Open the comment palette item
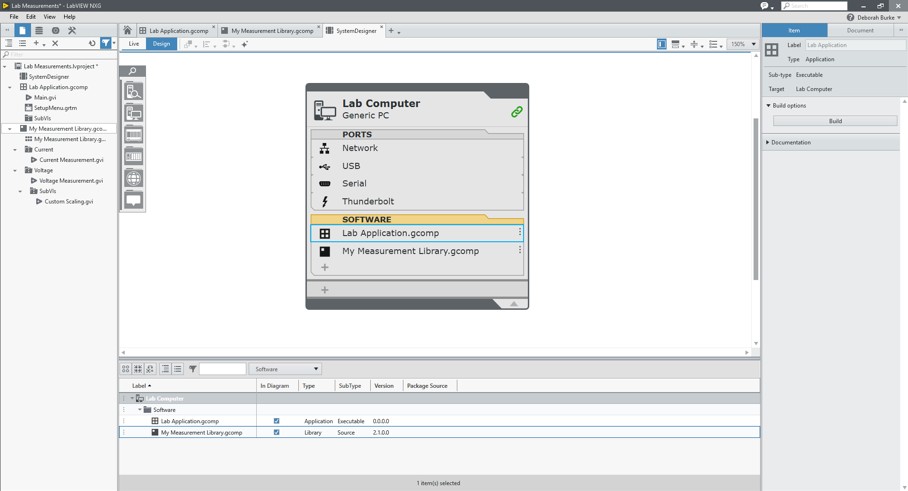Image resolution: width=908 pixels, height=491 pixels. click(x=133, y=200)
